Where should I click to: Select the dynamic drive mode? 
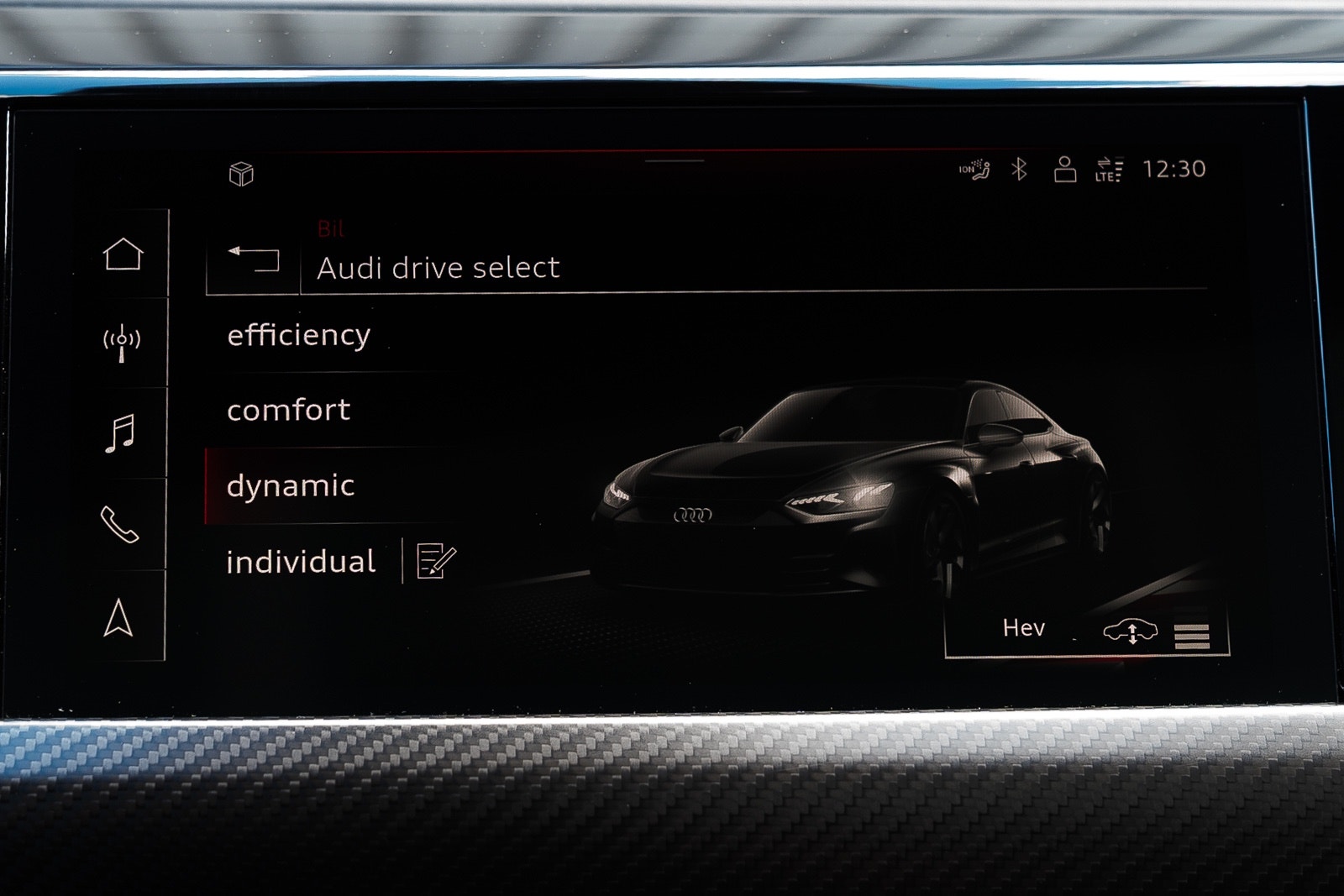tap(291, 486)
